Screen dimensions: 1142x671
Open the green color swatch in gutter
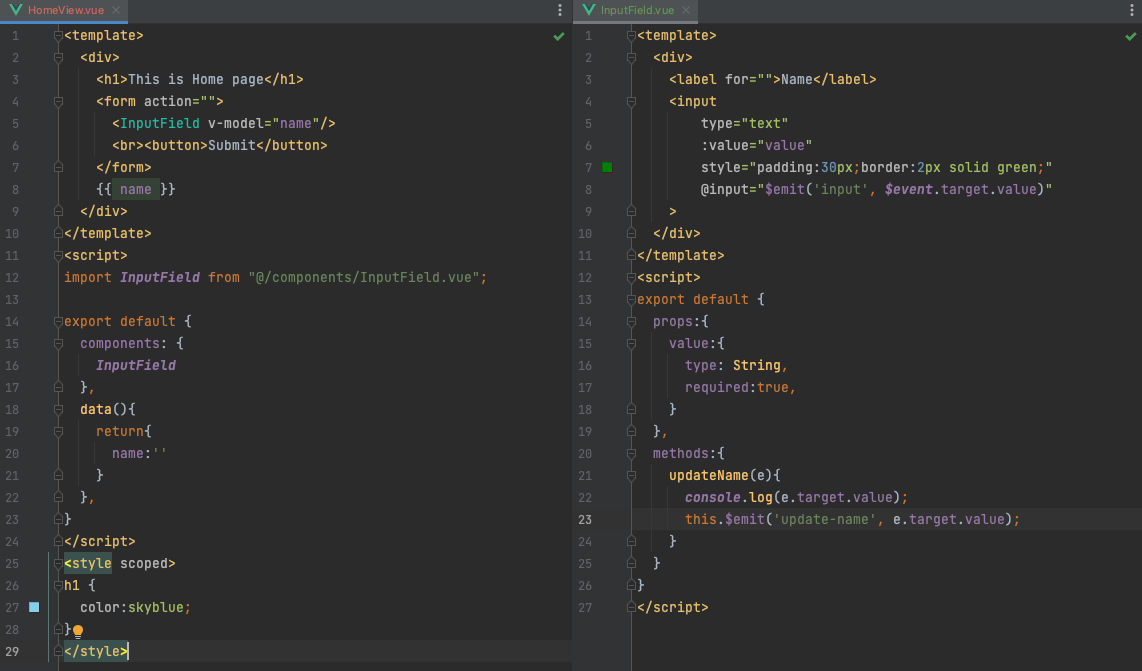point(607,168)
